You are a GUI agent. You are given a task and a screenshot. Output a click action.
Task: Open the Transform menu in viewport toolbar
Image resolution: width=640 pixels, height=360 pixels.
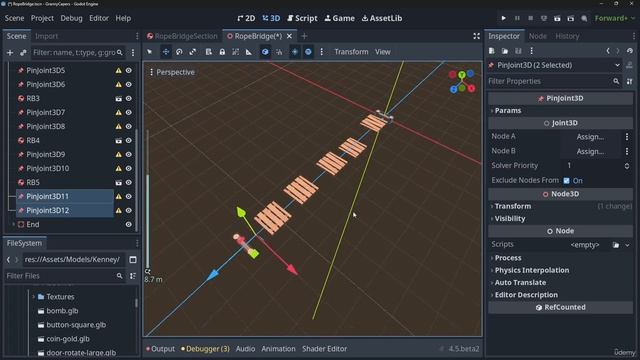(x=351, y=52)
